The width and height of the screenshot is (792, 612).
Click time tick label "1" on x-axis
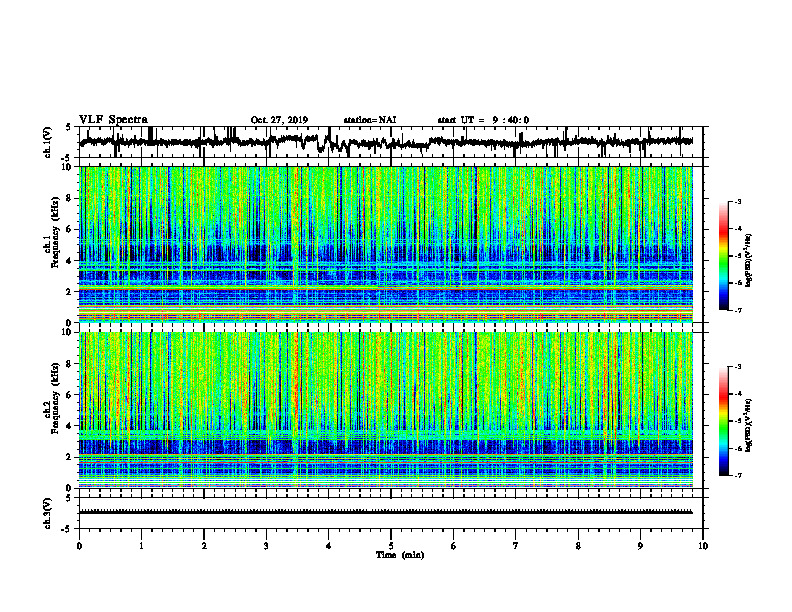click(x=141, y=546)
